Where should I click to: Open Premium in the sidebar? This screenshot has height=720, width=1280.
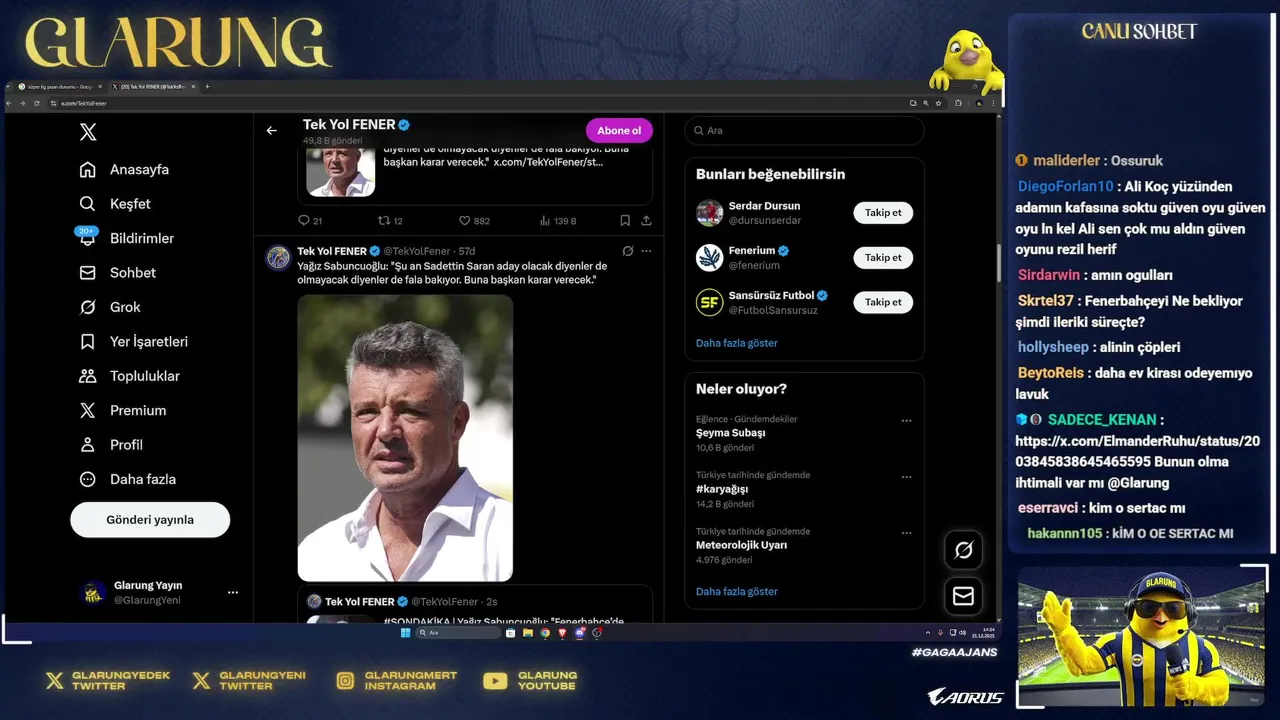pos(123,410)
